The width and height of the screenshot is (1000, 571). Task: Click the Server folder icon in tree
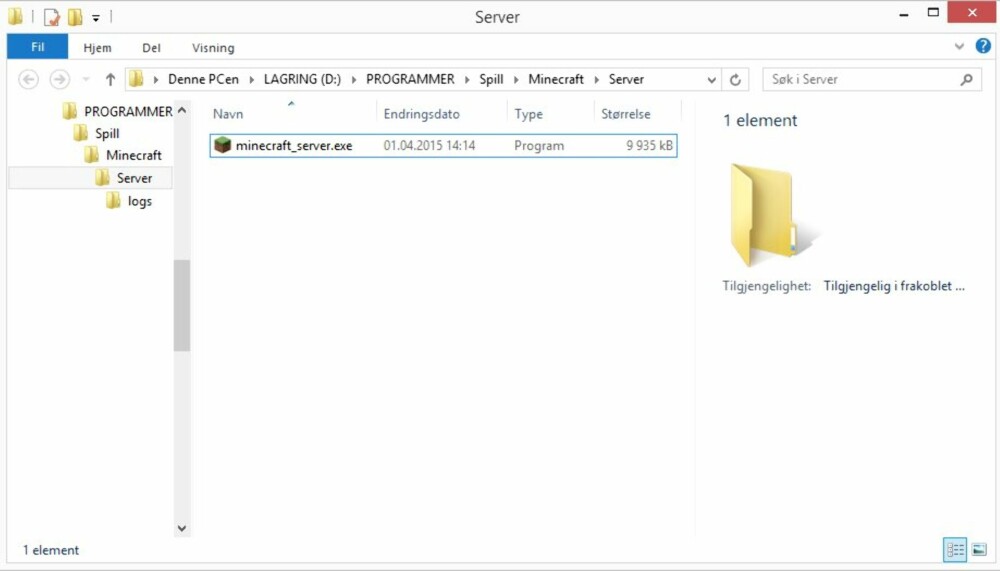tap(102, 178)
